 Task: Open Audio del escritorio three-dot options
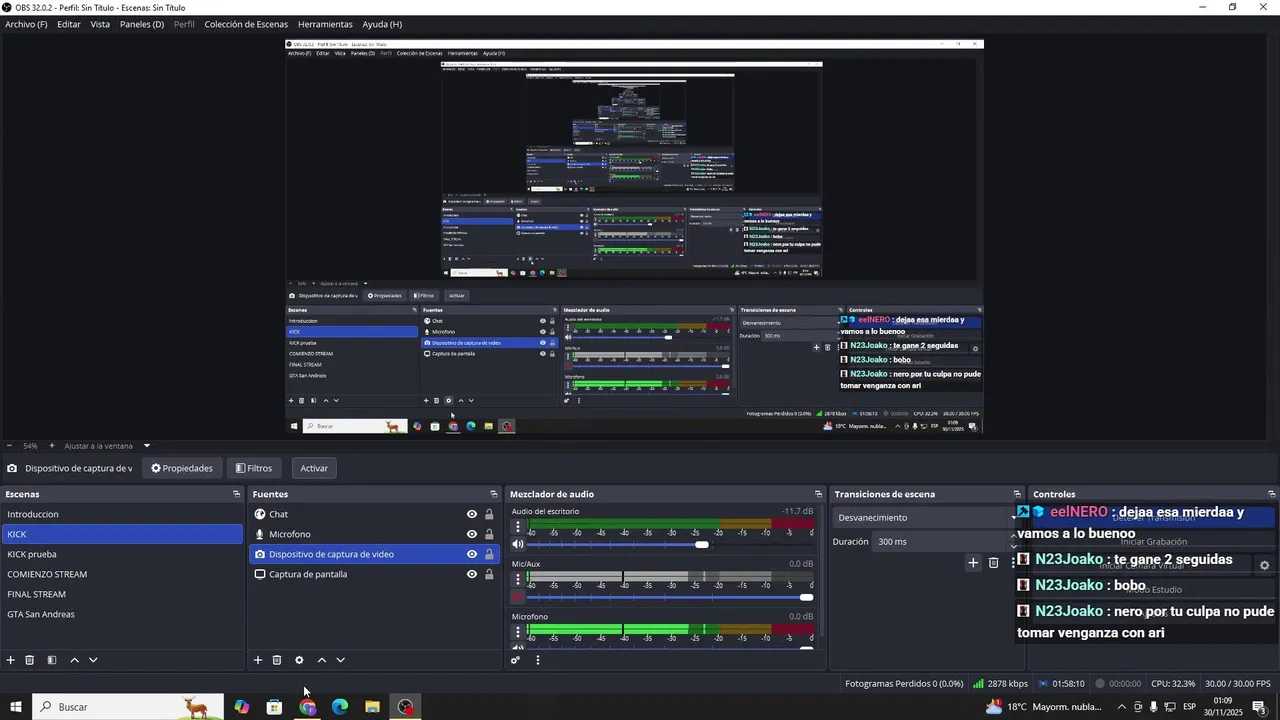[x=517, y=527]
